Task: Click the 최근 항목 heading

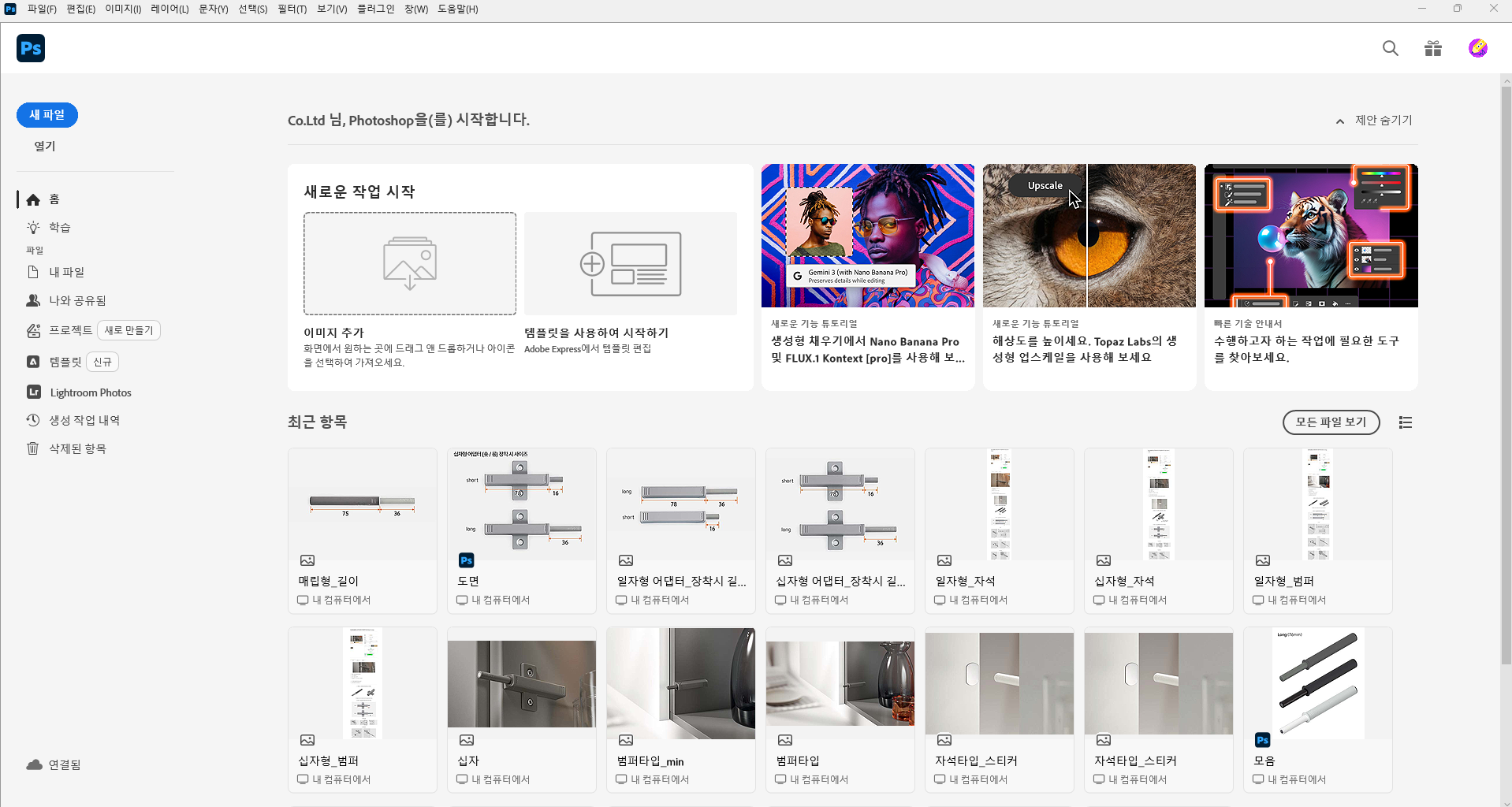Action: (x=317, y=422)
